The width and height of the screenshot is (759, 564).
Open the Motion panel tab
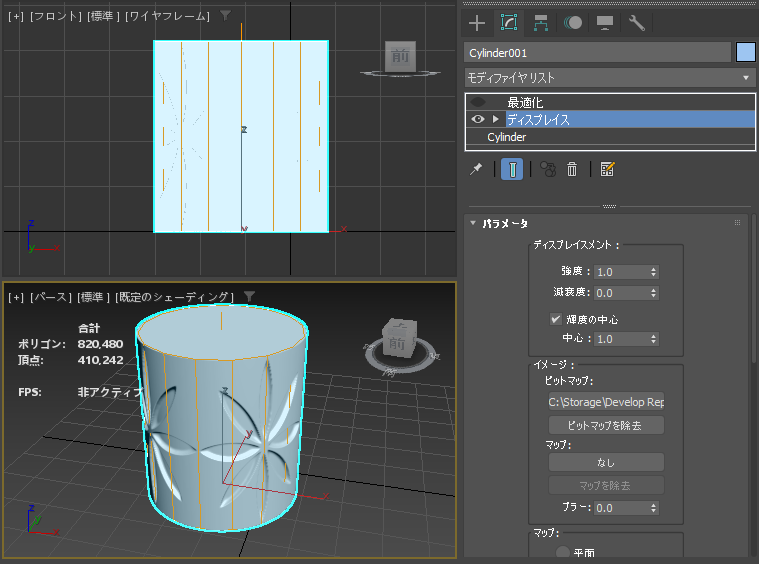coord(573,23)
